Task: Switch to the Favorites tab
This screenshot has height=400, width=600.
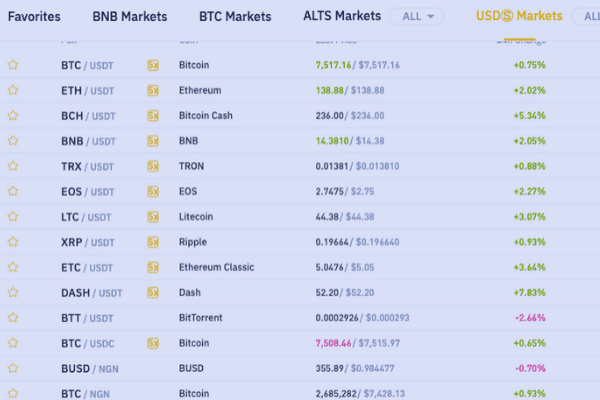Action: tap(34, 17)
